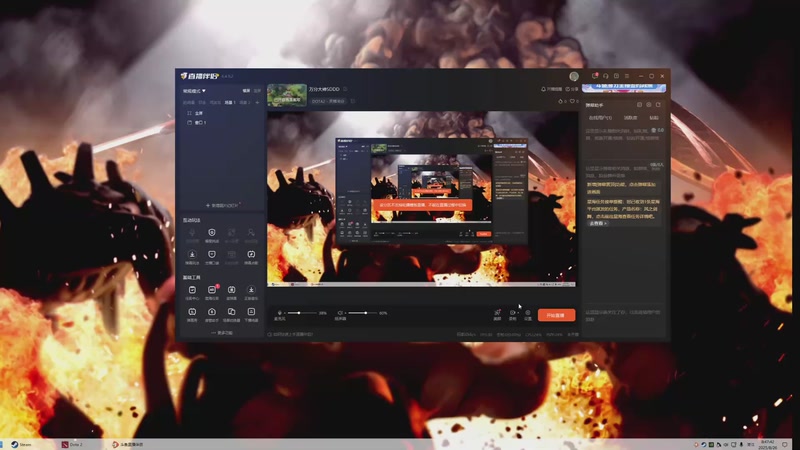Open the notification center taskbar icon
800x450 pixels.
click(x=786, y=445)
